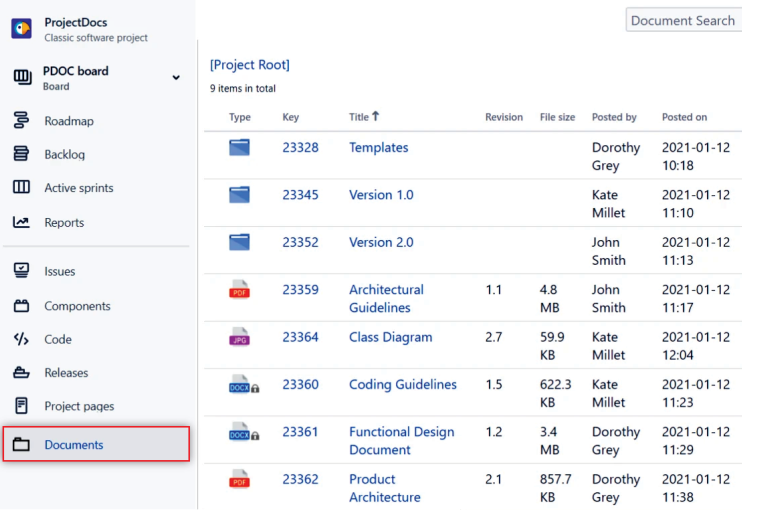This screenshot has height=517, width=774.
Task: Open the [Project Root] breadcrumb link
Action: tap(250, 65)
